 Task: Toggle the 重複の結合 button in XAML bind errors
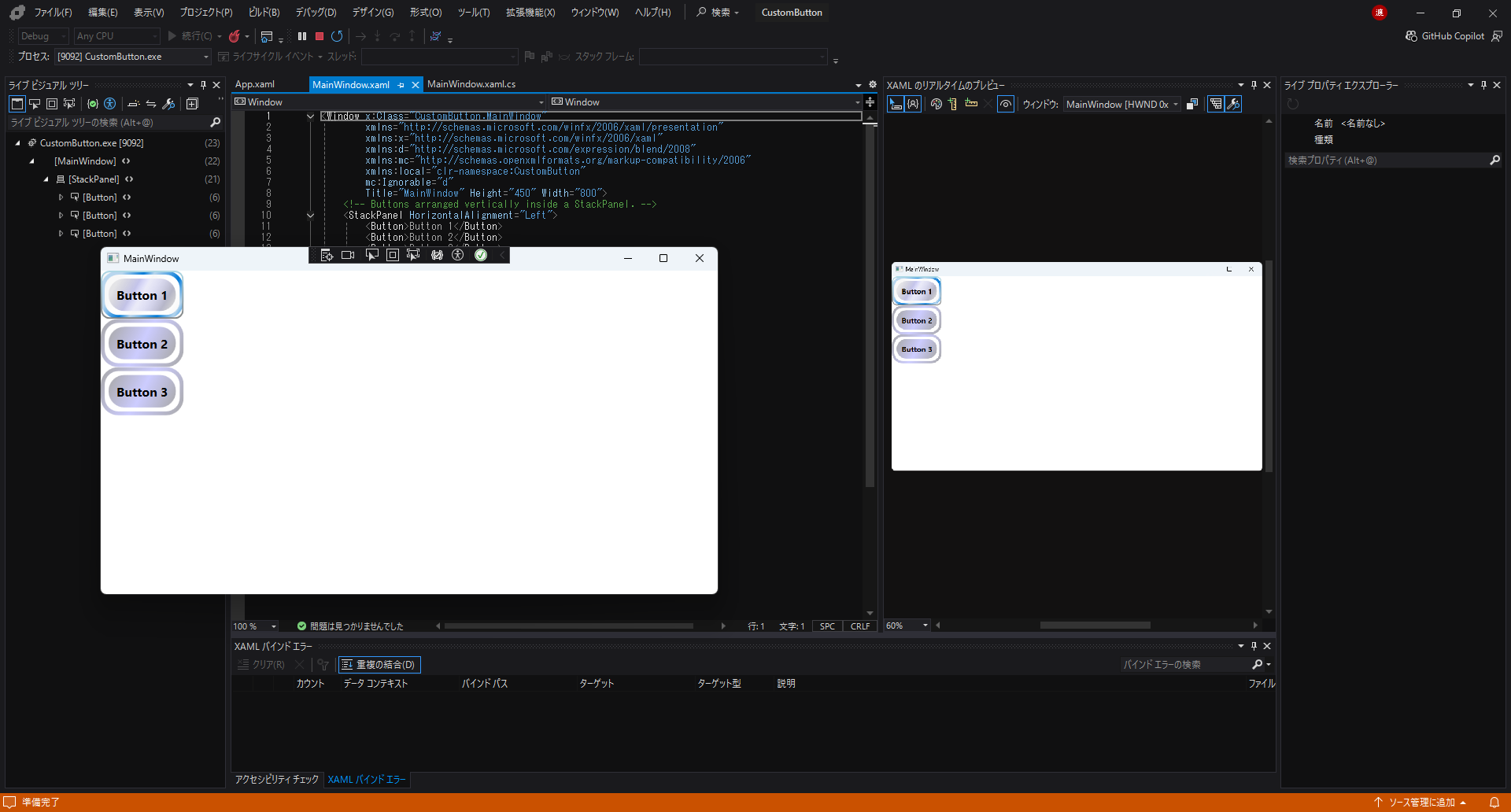379,665
